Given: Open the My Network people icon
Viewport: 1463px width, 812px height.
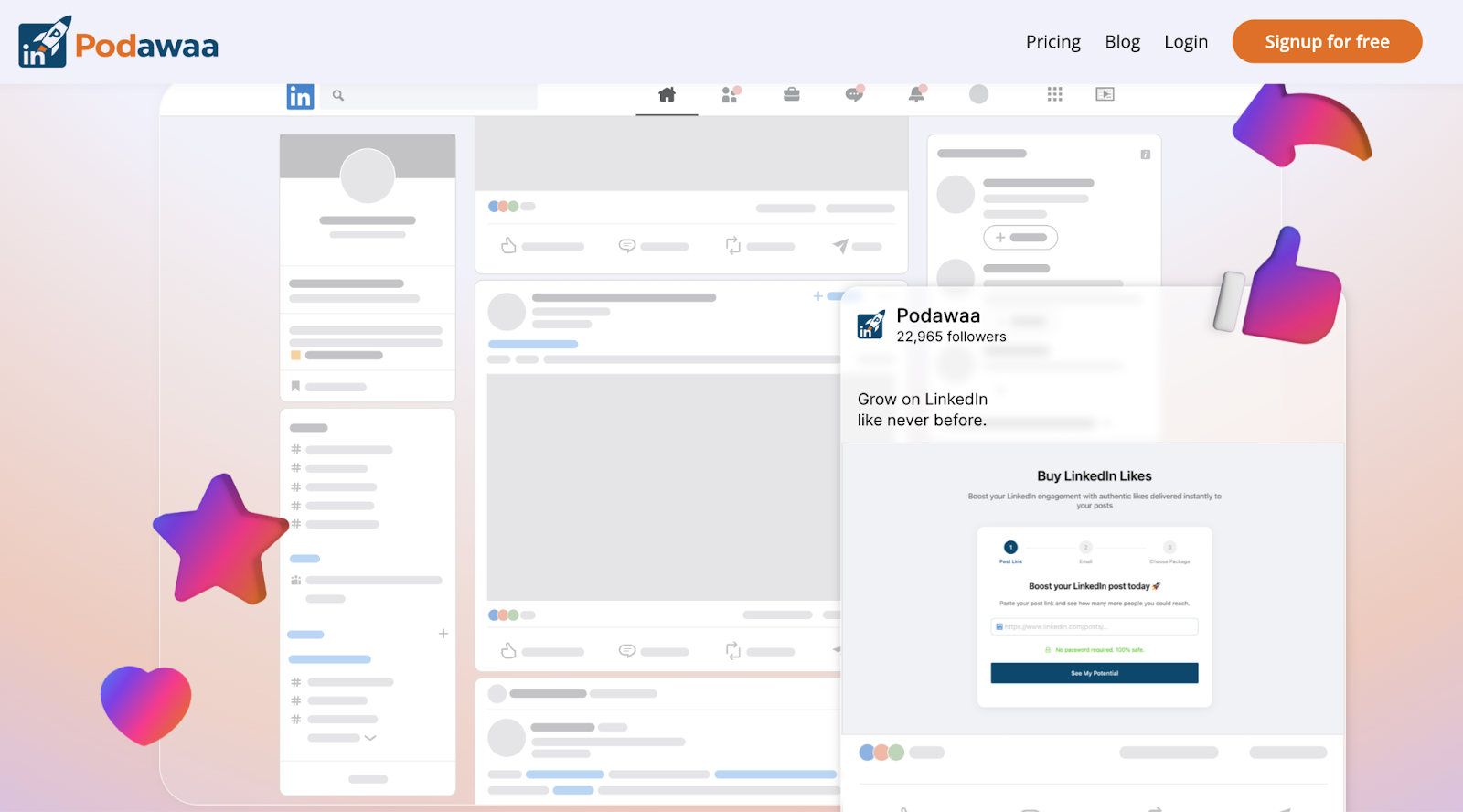Looking at the screenshot, I should pyautogui.click(x=730, y=94).
